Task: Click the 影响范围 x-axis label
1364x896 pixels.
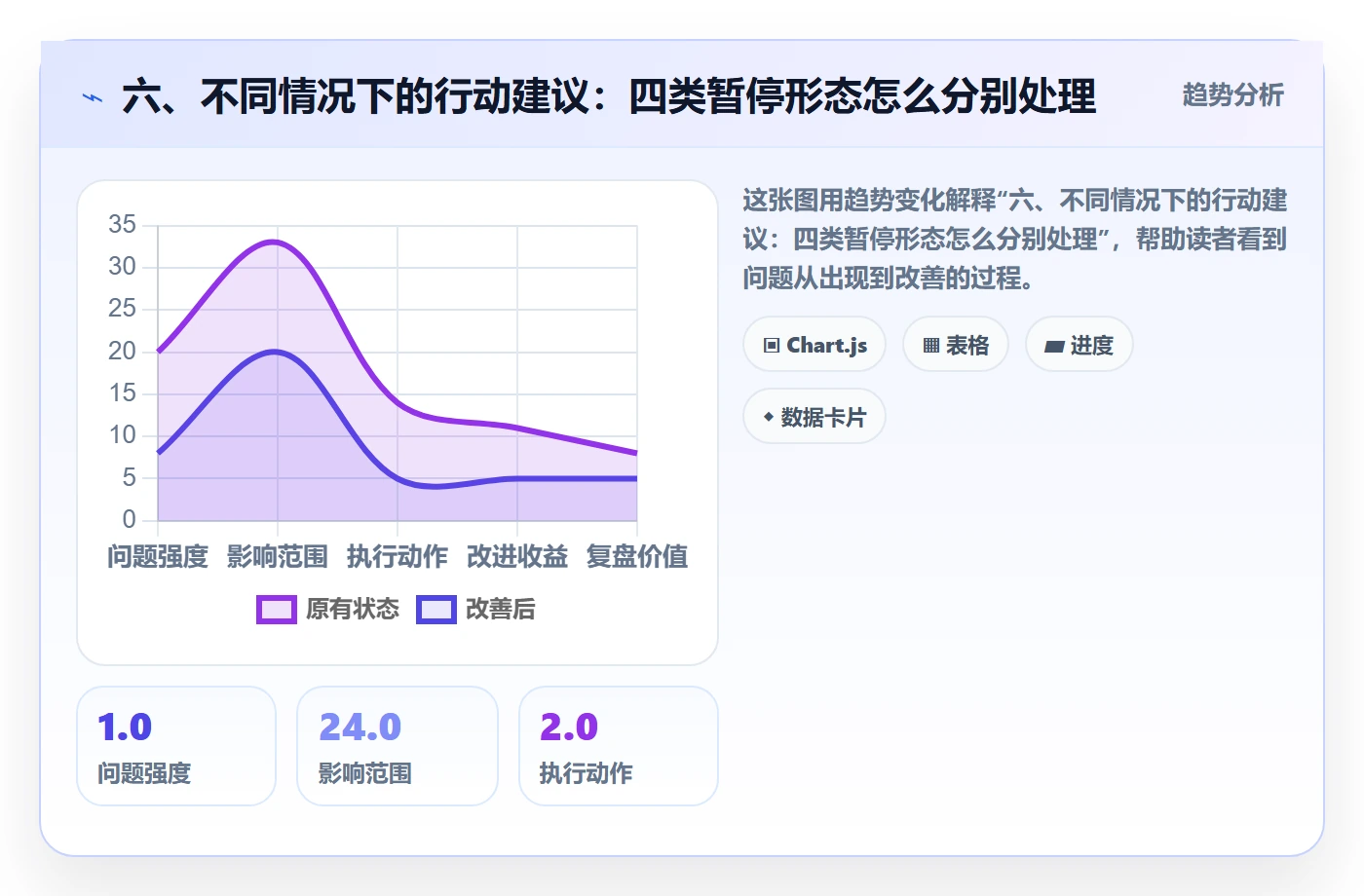Action: tap(278, 557)
